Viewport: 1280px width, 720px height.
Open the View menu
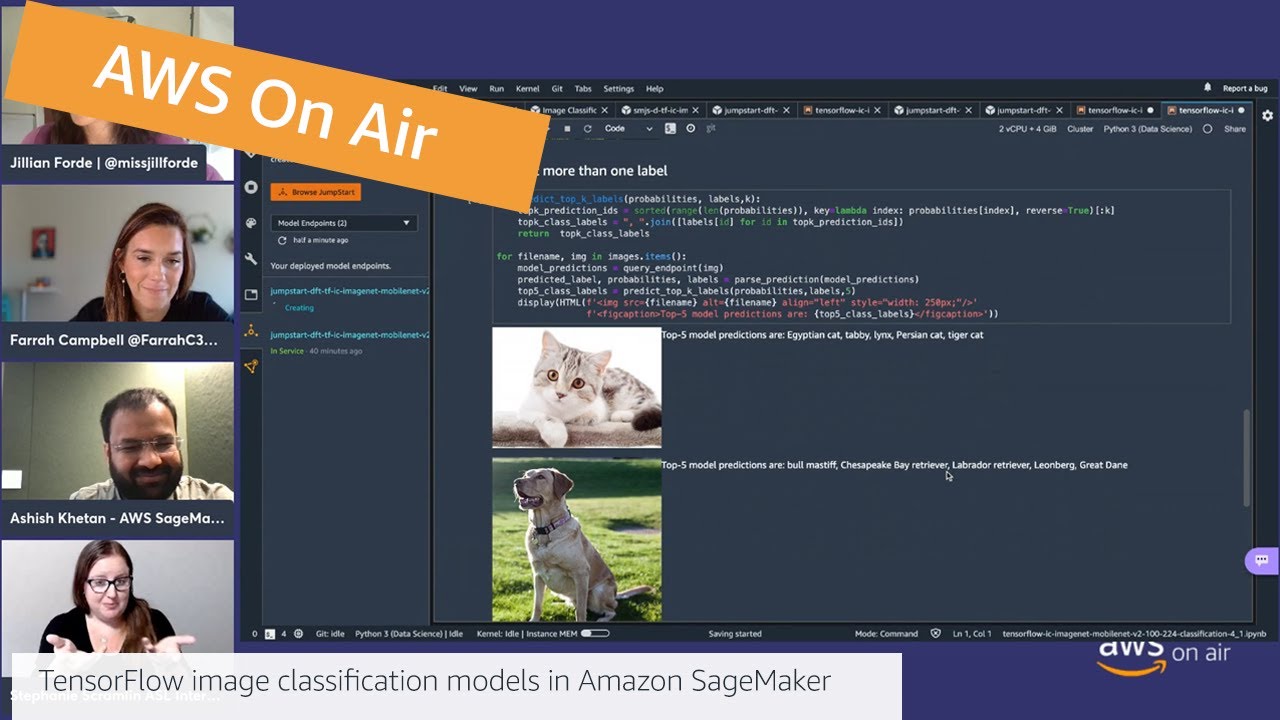468,89
